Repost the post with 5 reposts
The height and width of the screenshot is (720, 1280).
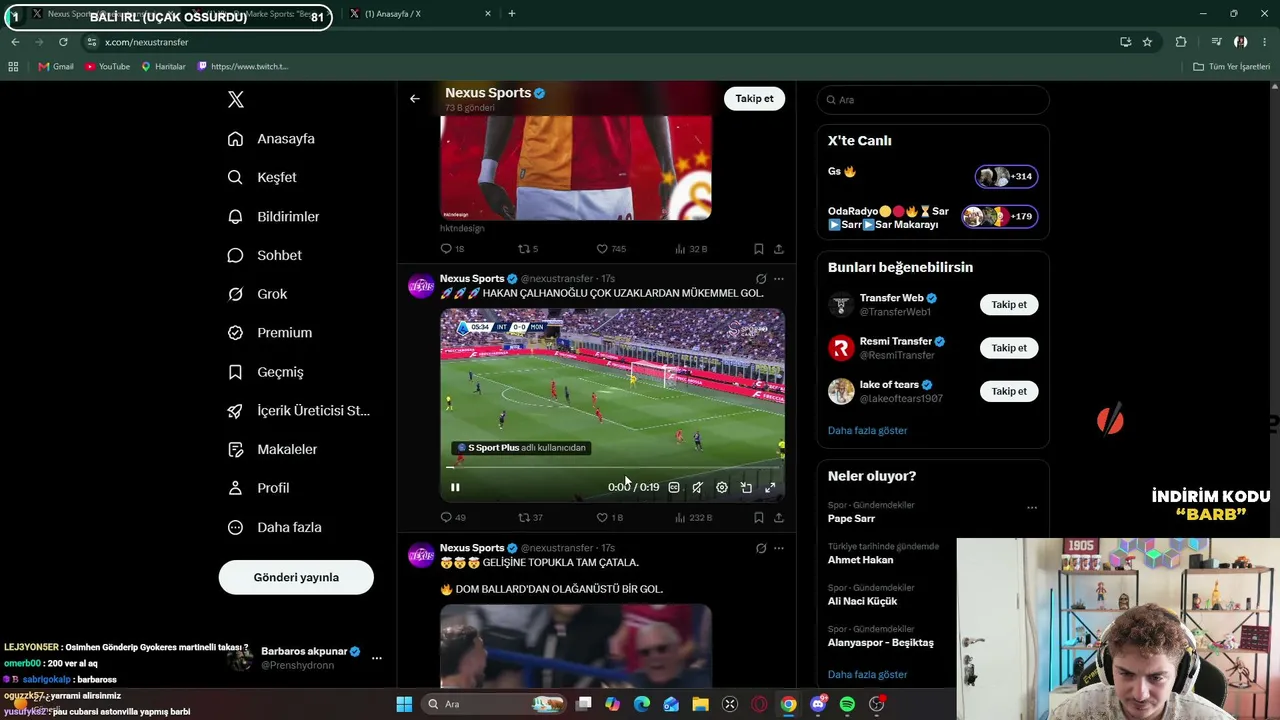(x=528, y=249)
